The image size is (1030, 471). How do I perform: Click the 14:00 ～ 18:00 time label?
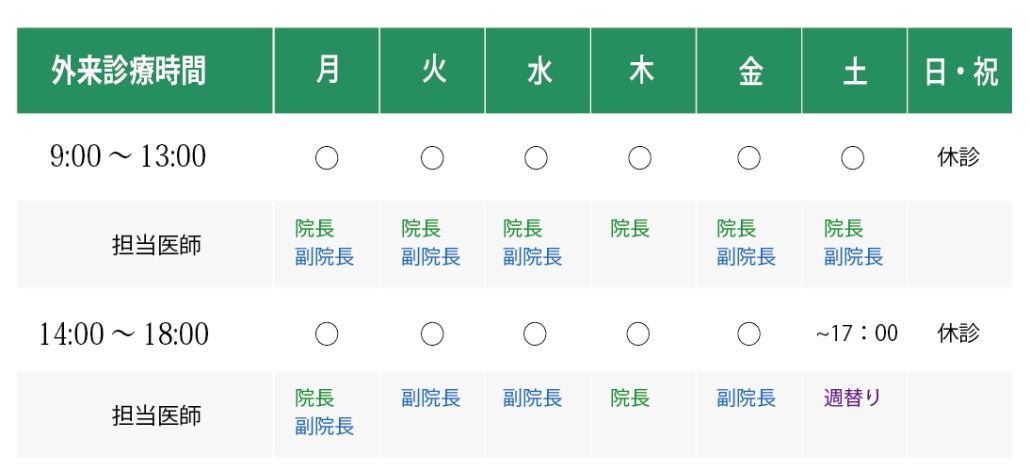pyautogui.click(x=123, y=334)
